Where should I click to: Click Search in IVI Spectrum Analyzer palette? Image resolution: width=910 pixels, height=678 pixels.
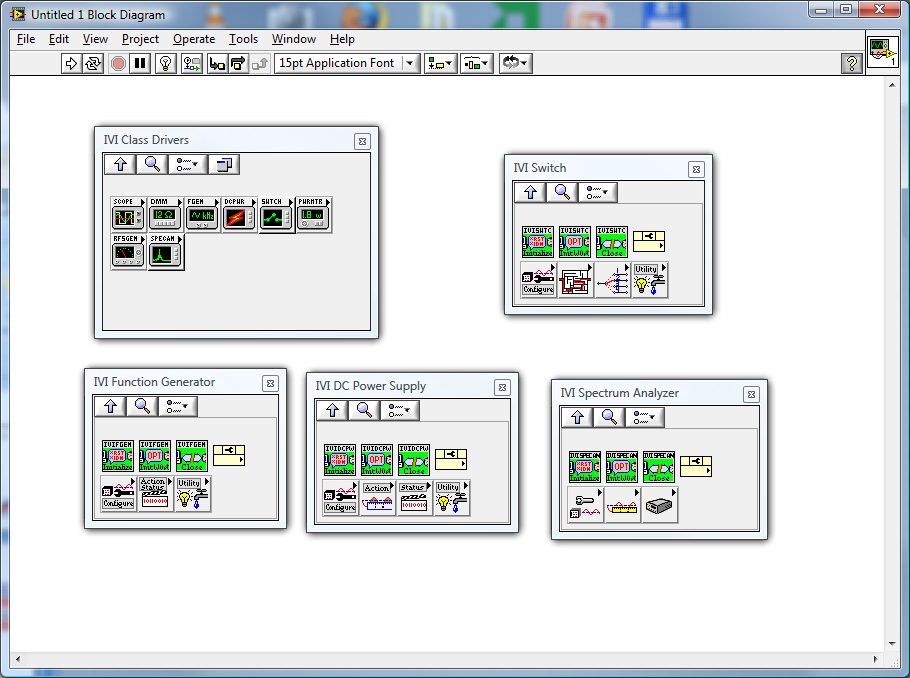coord(609,417)
